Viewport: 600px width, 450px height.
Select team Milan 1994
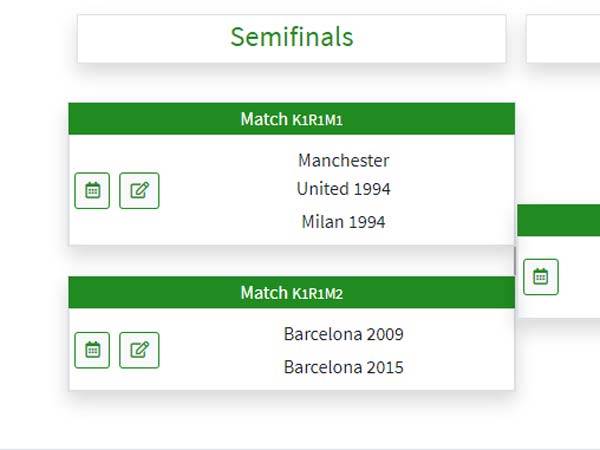click(343, 222)
